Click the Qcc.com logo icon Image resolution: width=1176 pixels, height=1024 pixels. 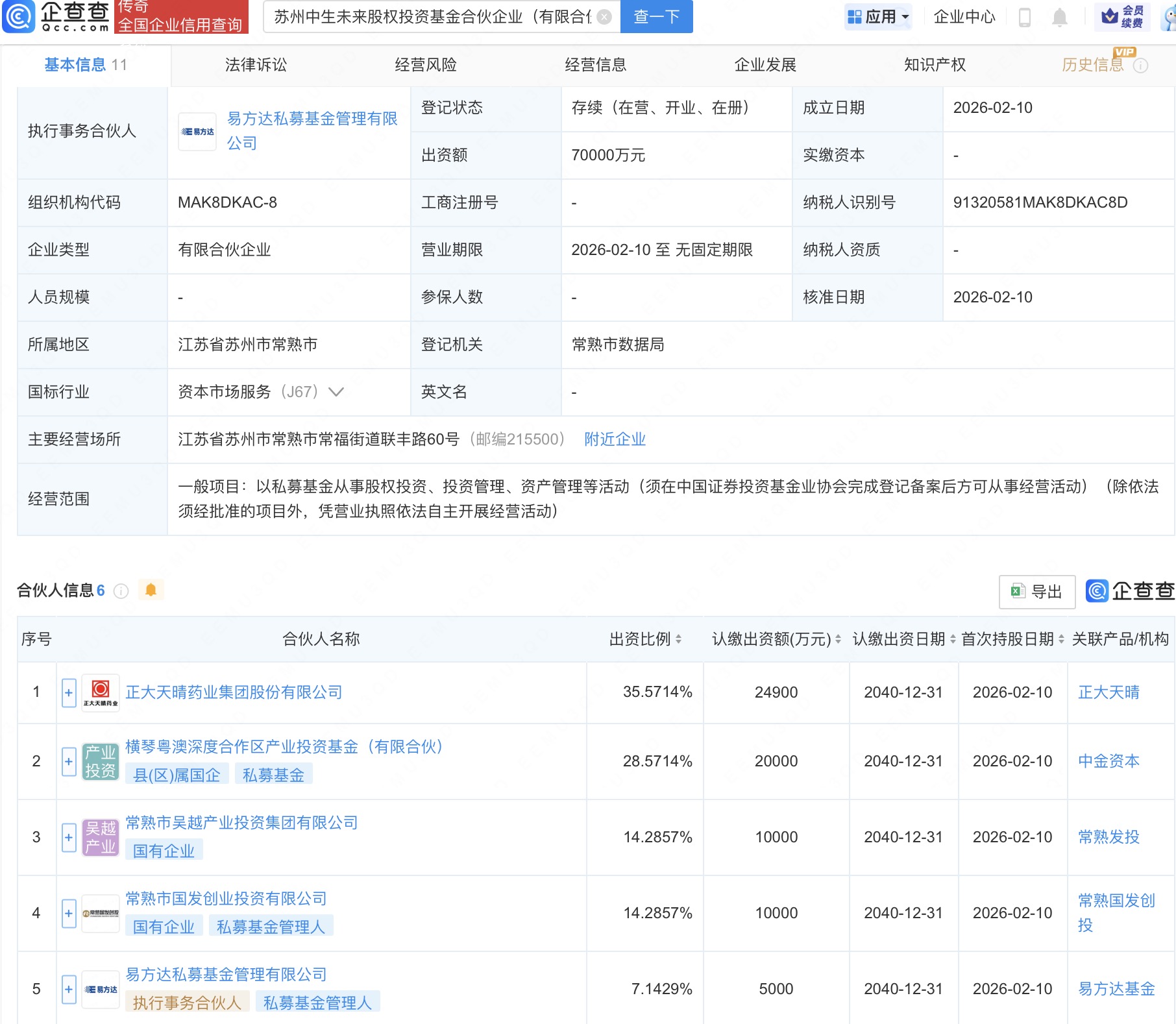pyautogui.click(x=19, y=16)
